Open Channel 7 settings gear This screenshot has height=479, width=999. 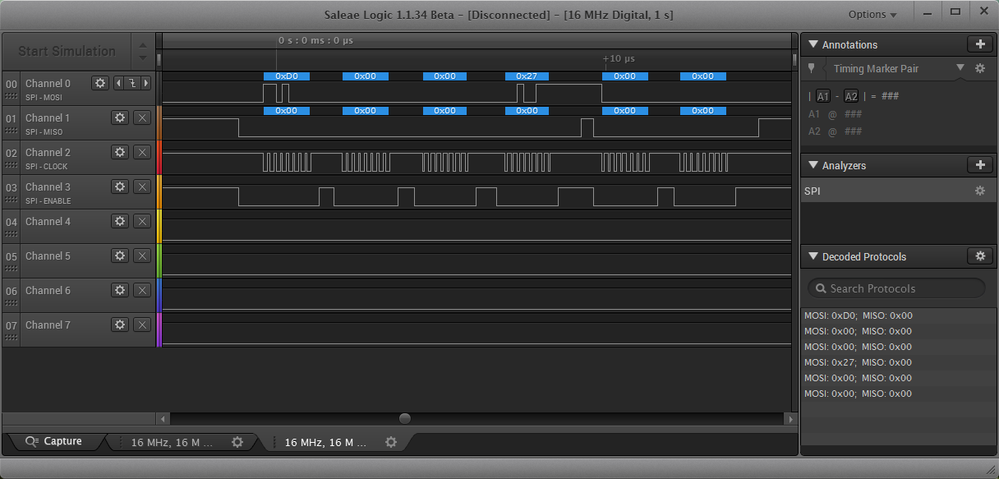120,324
